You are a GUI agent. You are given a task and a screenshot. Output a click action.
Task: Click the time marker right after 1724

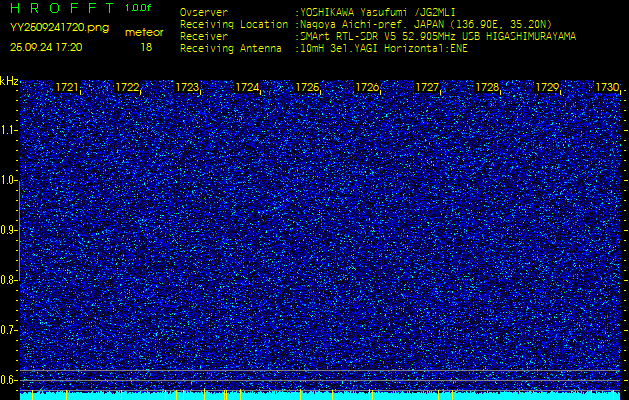pyautogui.click(x=307, y=87)
